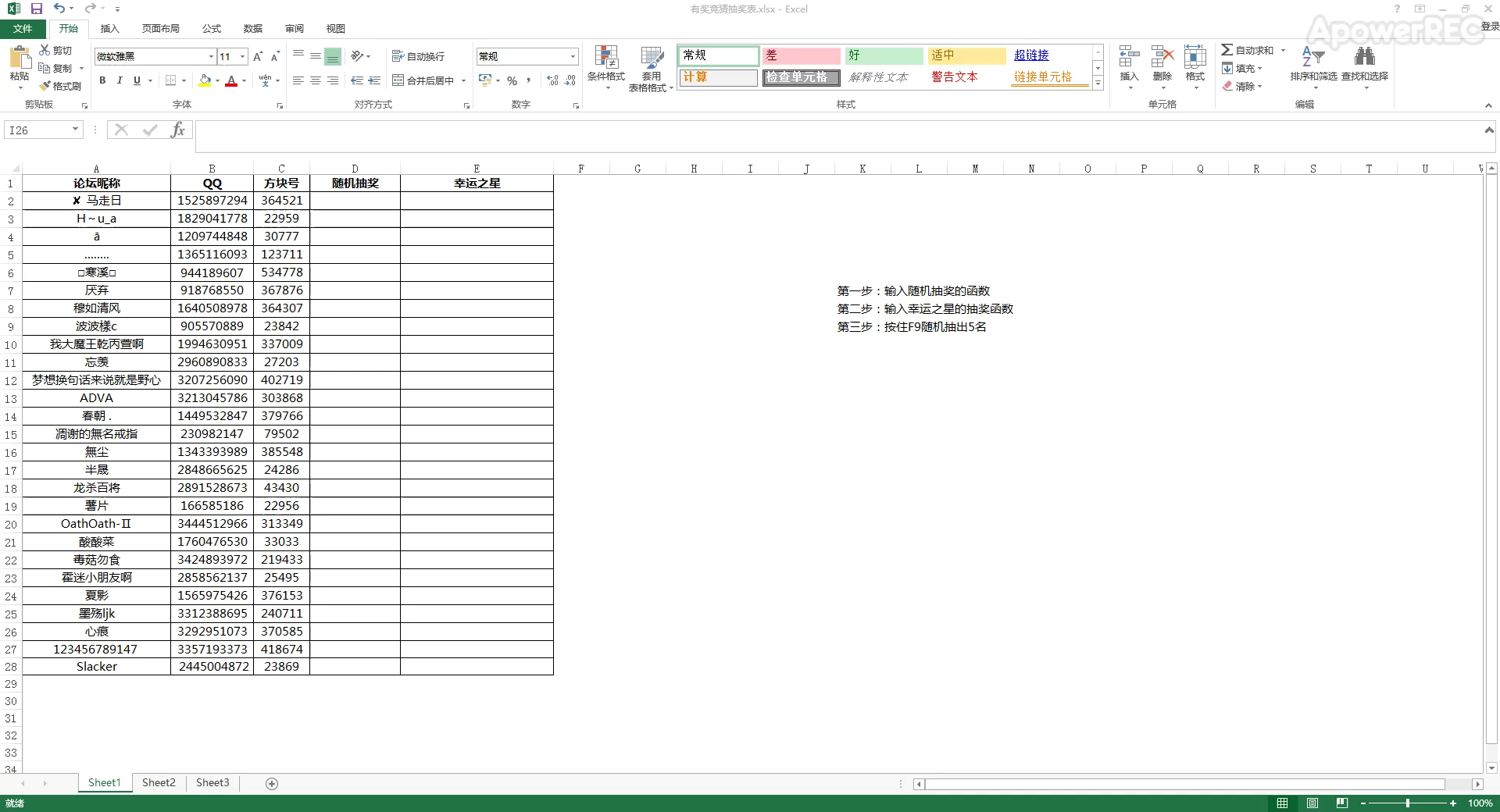Toggle bold formatting B
Image resolution: width=1500 pixels, height=812 pixels.
(102, 80)
